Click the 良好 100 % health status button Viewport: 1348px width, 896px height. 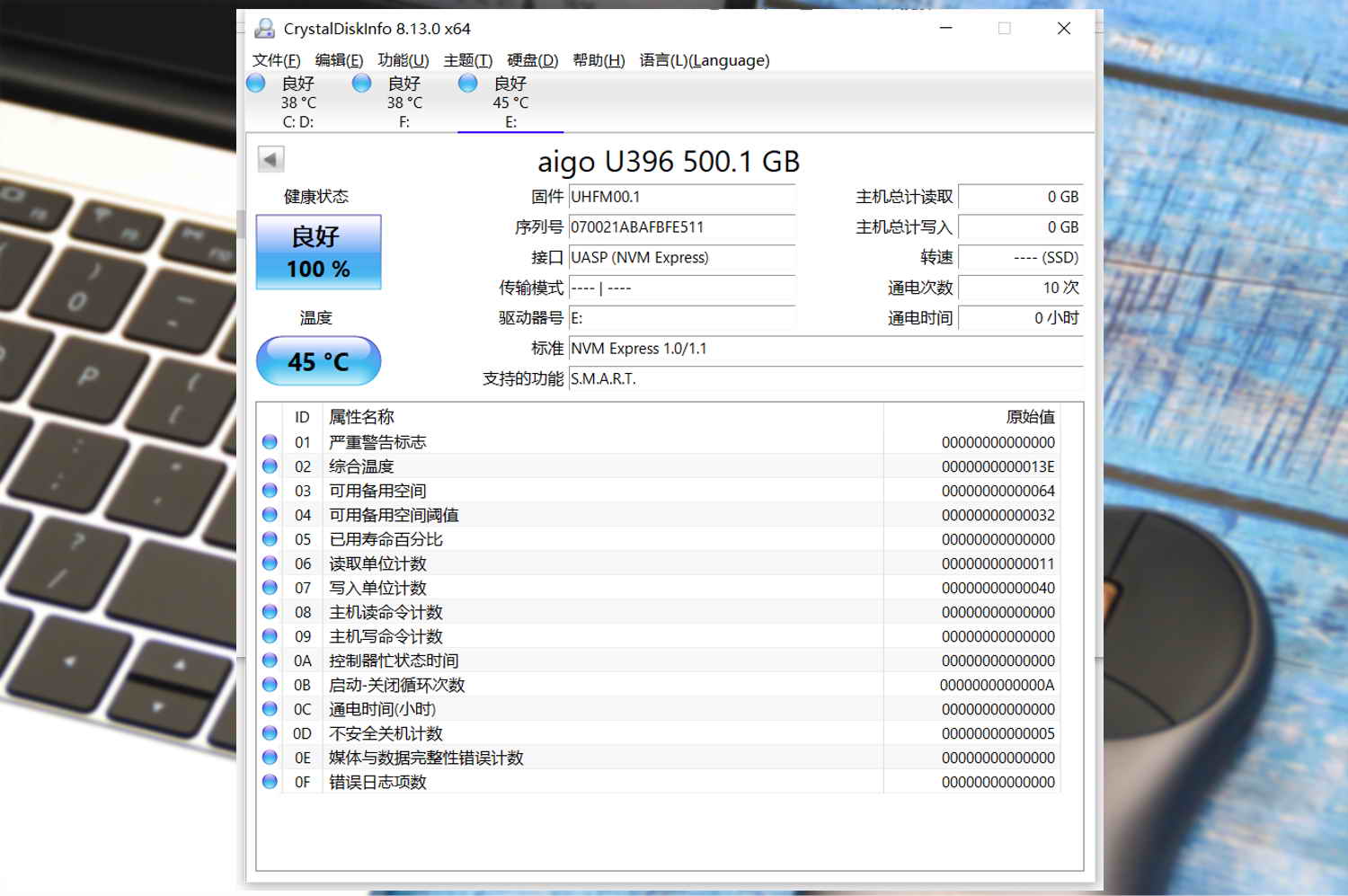pos(319,253)
